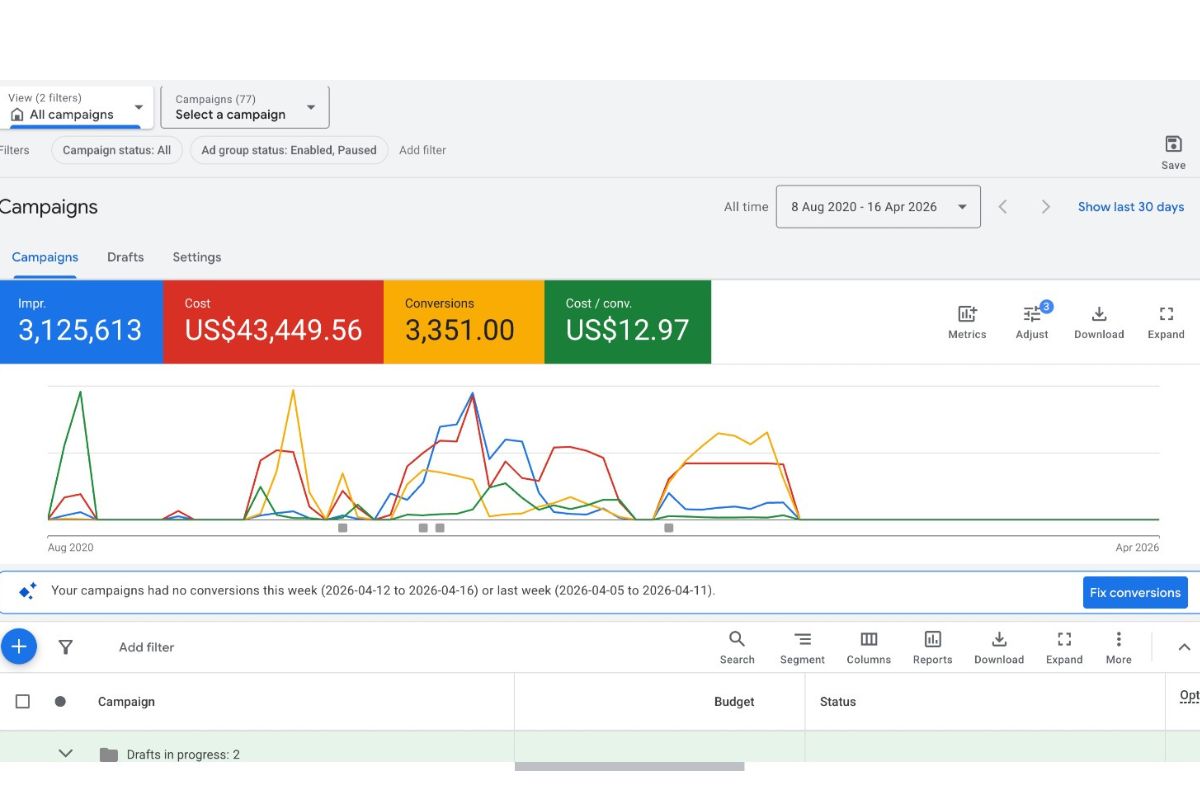Open the Select a campaign dropdown

pos(245,107)
